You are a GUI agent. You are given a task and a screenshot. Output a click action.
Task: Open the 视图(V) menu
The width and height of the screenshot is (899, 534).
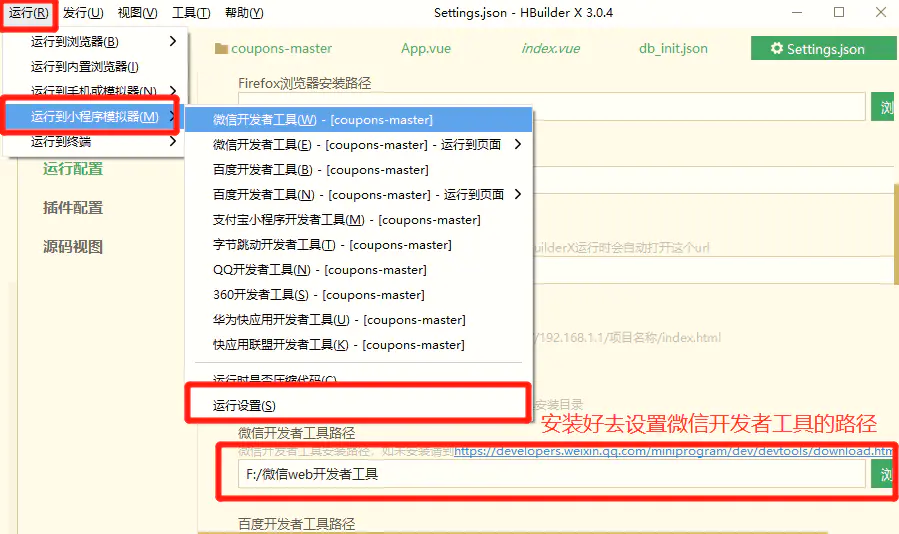coord(138,13)
